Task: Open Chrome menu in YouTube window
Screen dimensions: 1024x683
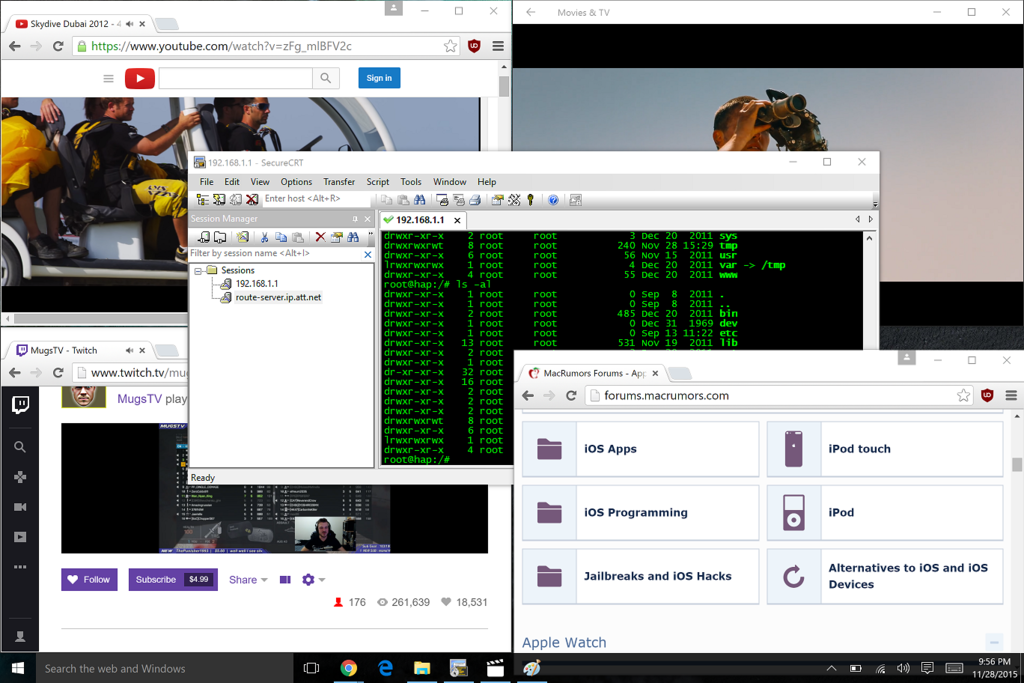Action: (498, 46)
